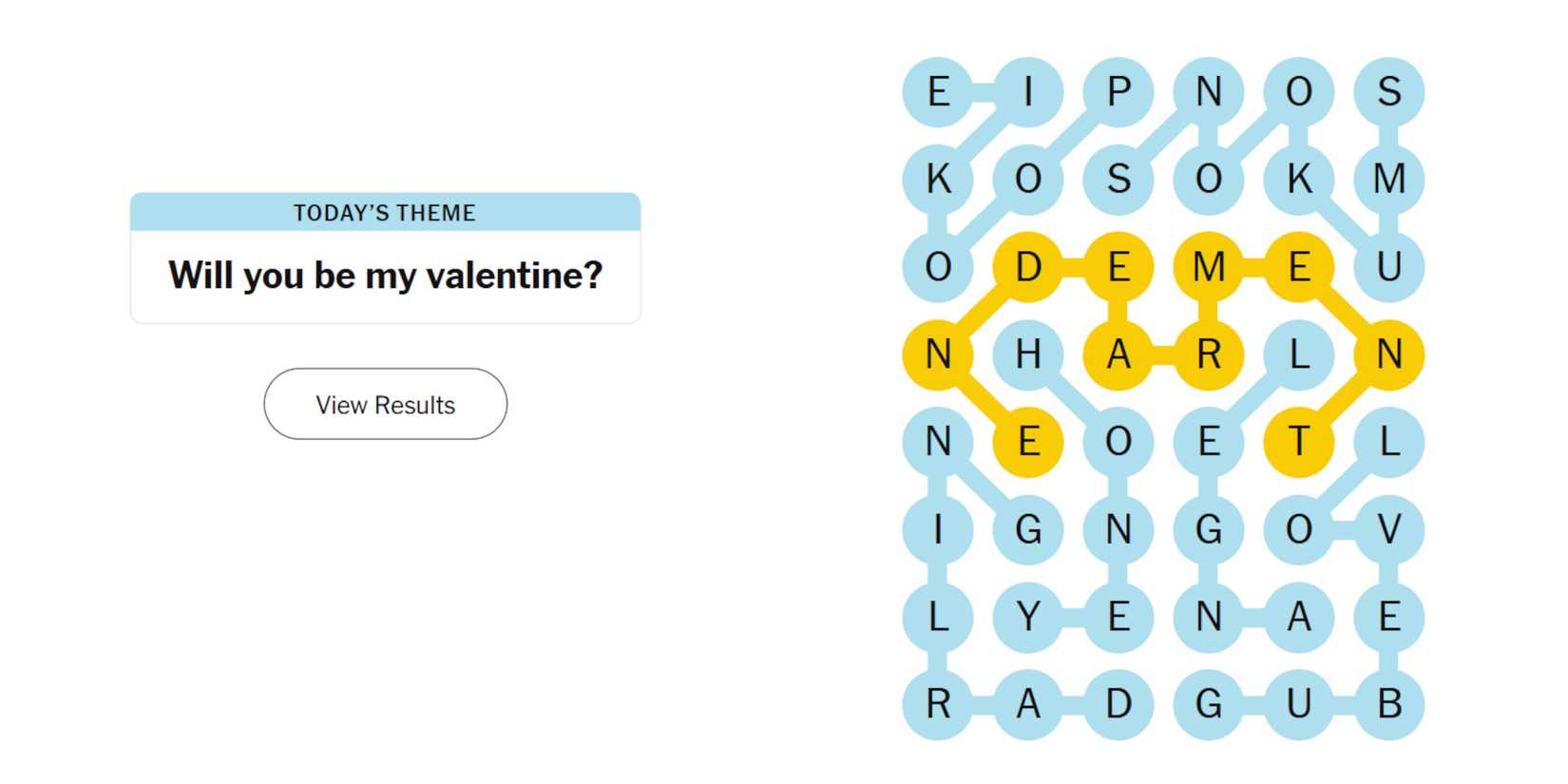Select the highlighted yellow D letter
1568x784 pixels.
pyautogui.click(x=1028, y=267)
